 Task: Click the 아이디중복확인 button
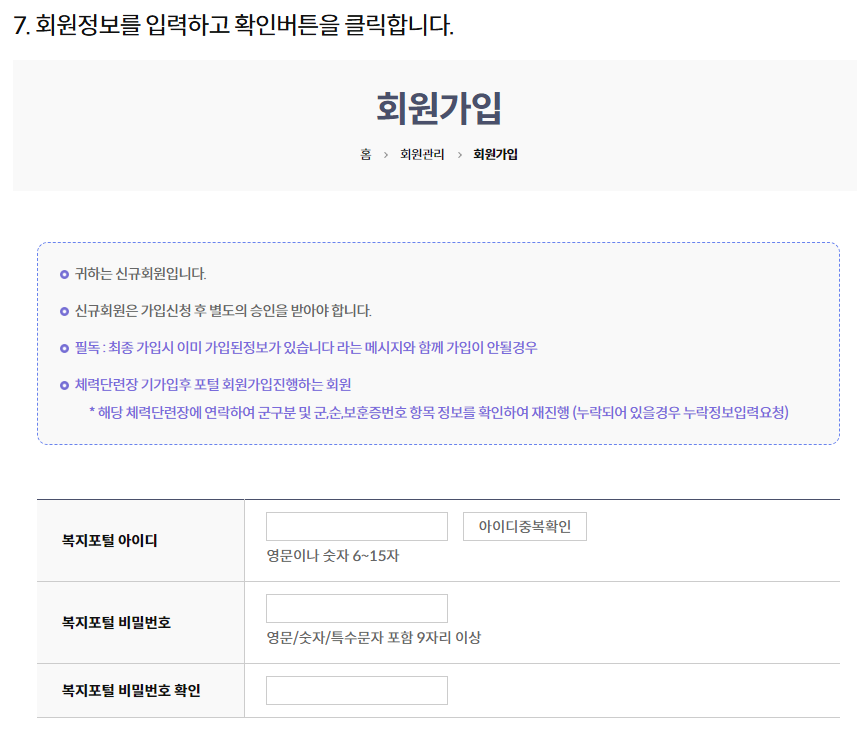point(524,526)
